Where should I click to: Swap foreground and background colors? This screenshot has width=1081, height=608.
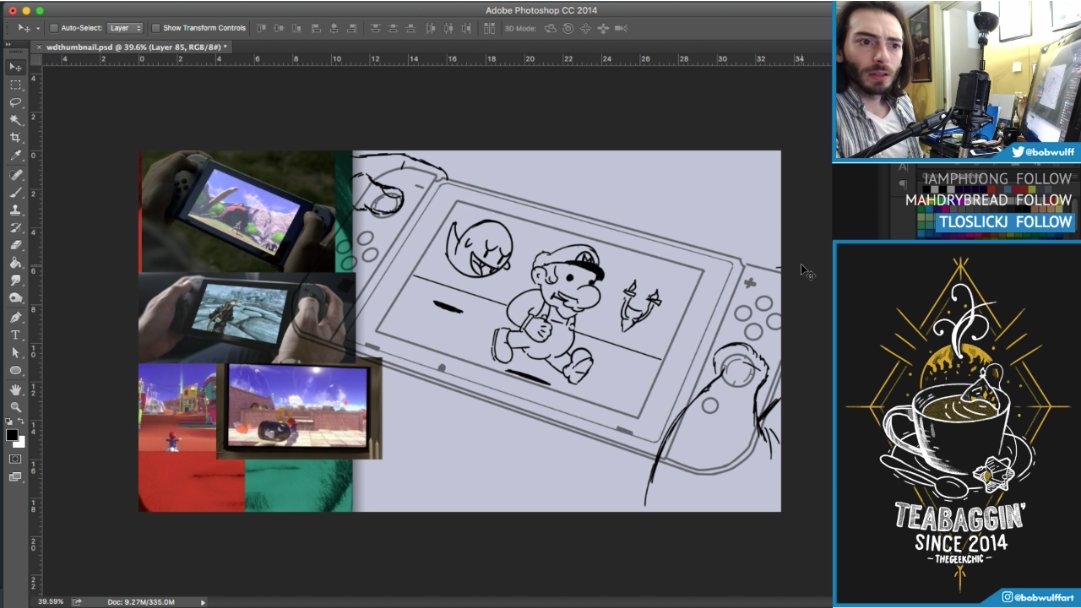pyautogui.click(x=21, y=421)
